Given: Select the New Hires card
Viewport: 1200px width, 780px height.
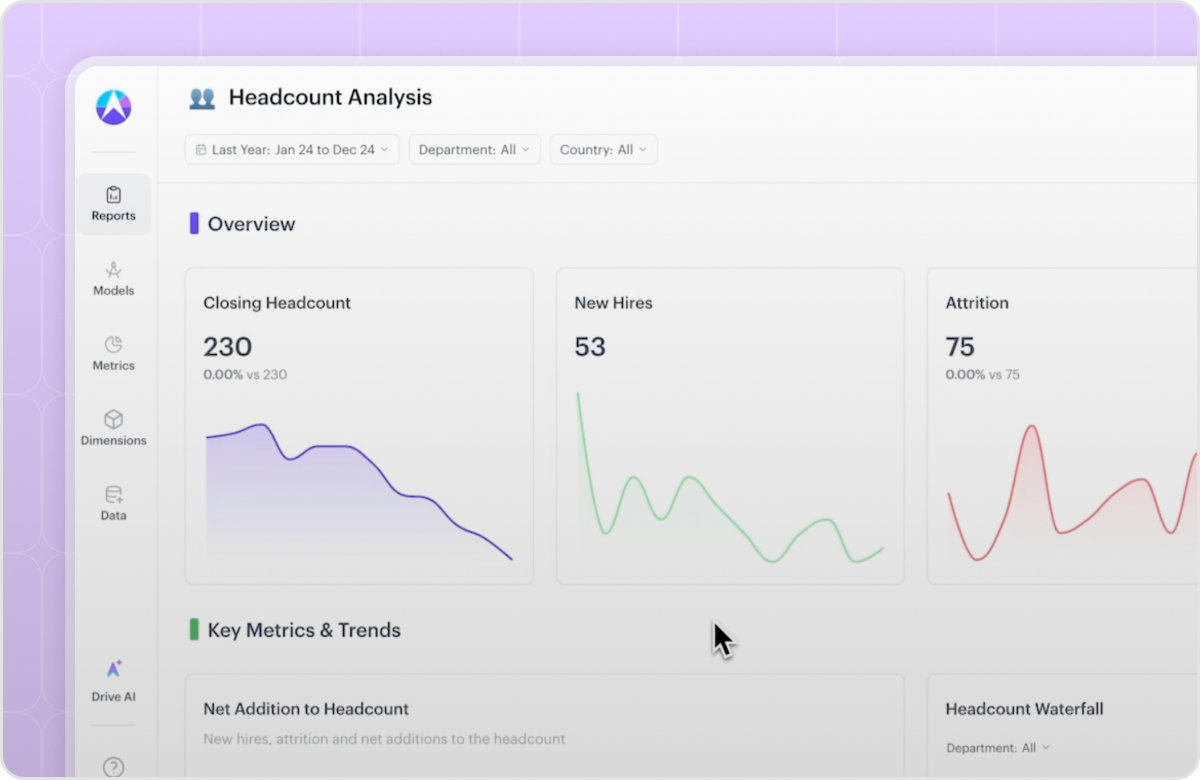Looking at the screenshot, I should tap(730, 426).
